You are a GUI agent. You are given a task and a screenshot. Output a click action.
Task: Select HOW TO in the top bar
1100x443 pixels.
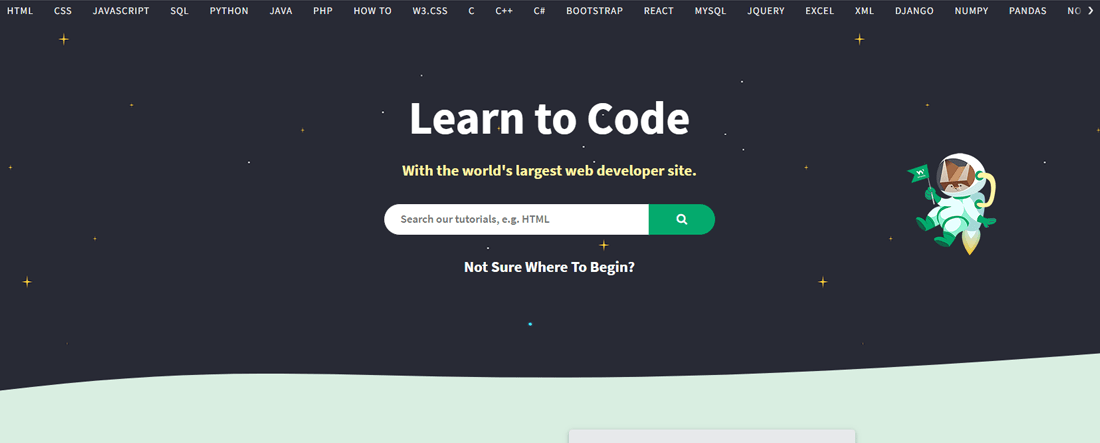(373, 11)
